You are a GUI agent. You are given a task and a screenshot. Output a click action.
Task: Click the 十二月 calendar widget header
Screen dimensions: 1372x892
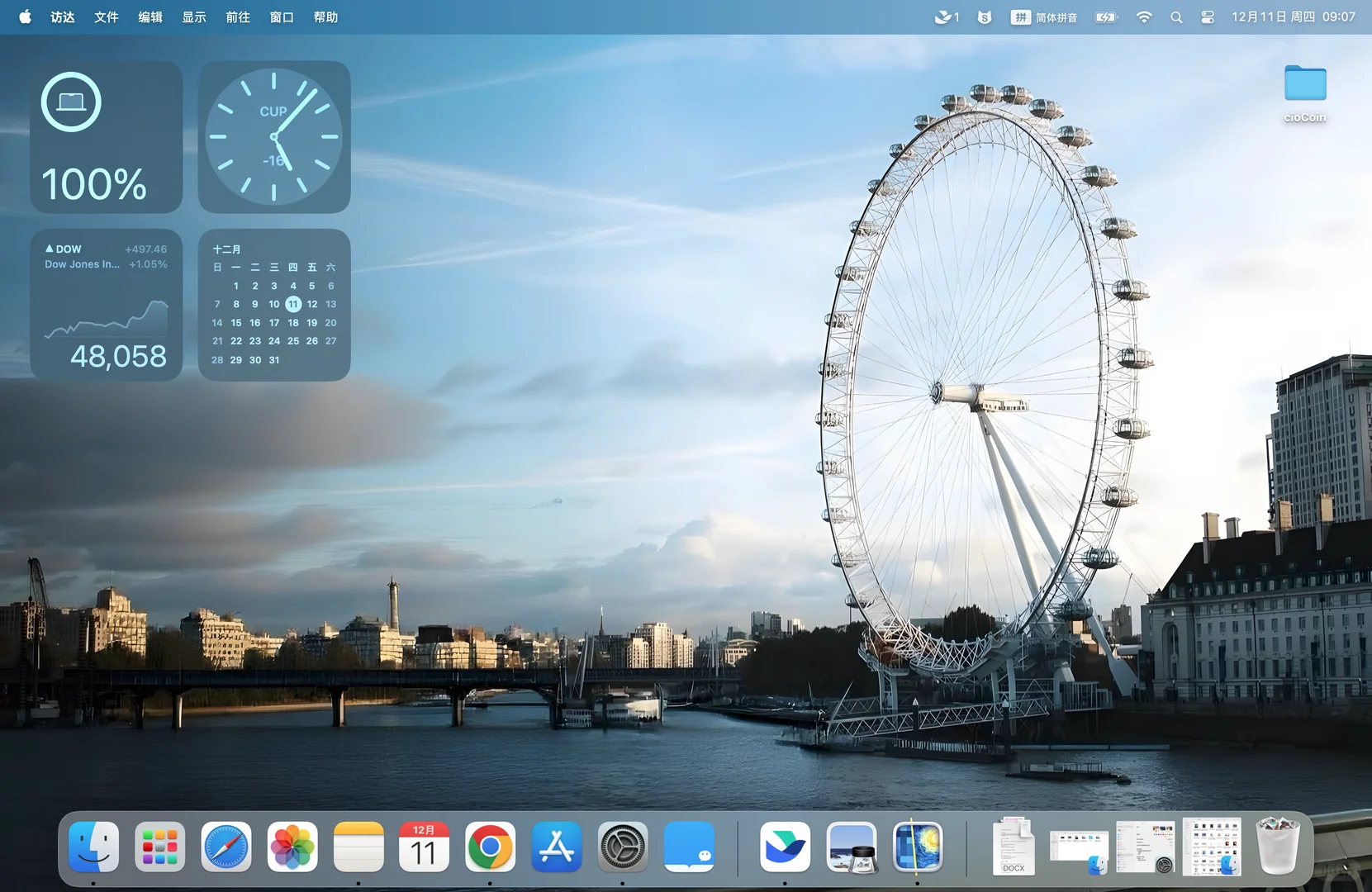[227, 249]
